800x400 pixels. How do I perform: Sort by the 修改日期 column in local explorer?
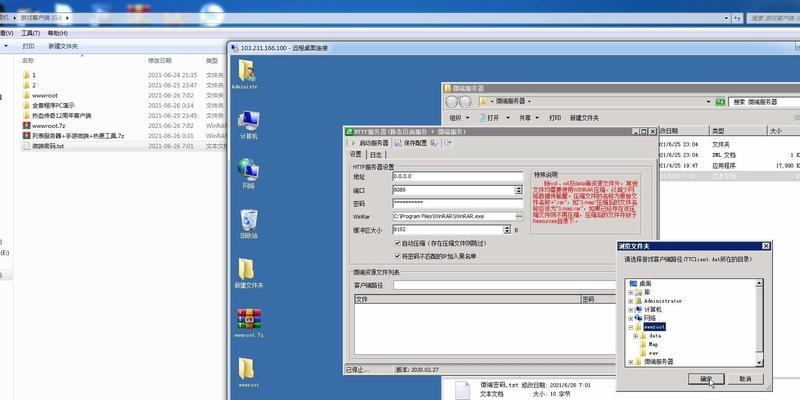[x=160, y=60]
